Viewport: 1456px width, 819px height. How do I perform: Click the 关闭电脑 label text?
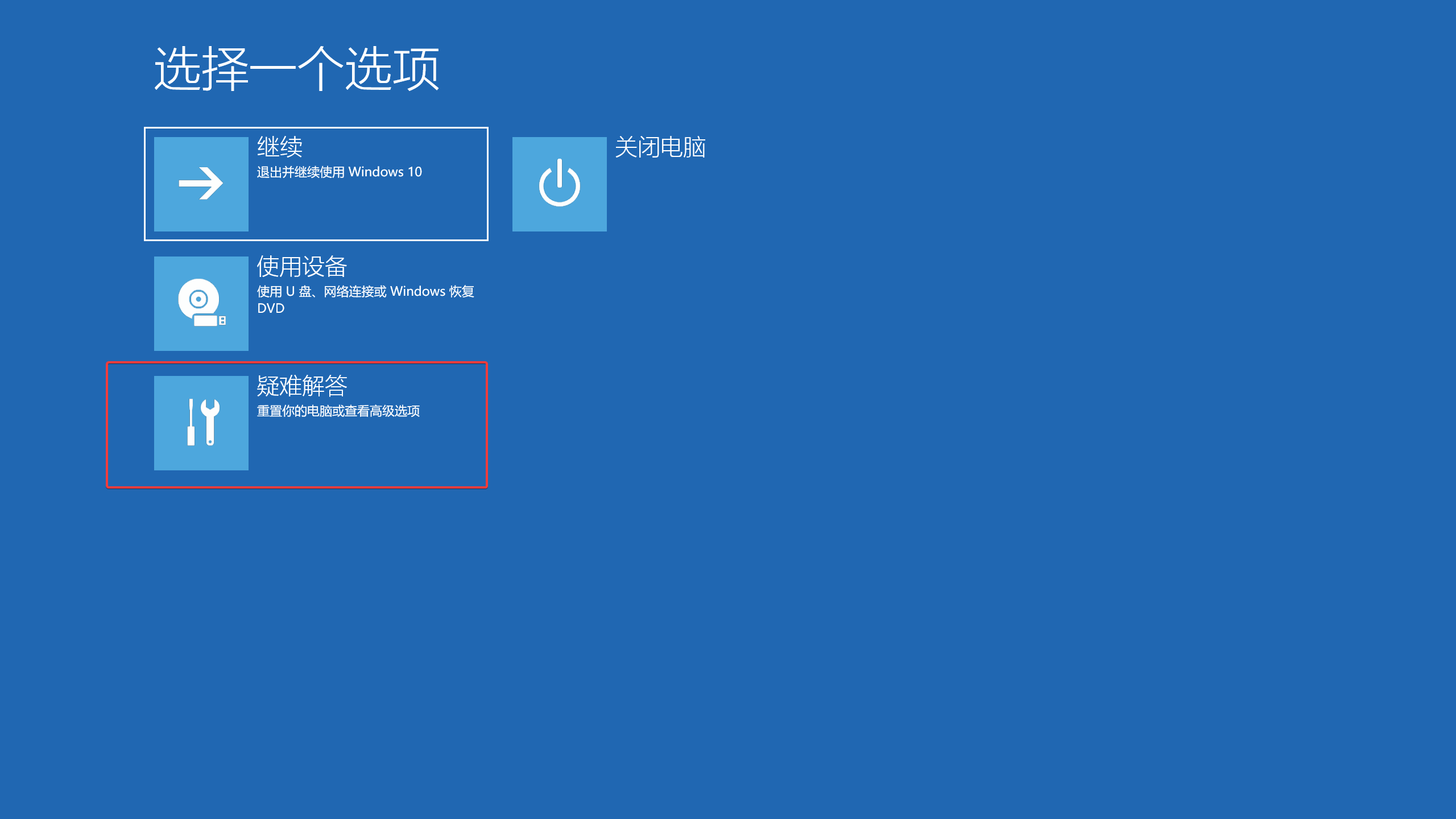(660, 149)
